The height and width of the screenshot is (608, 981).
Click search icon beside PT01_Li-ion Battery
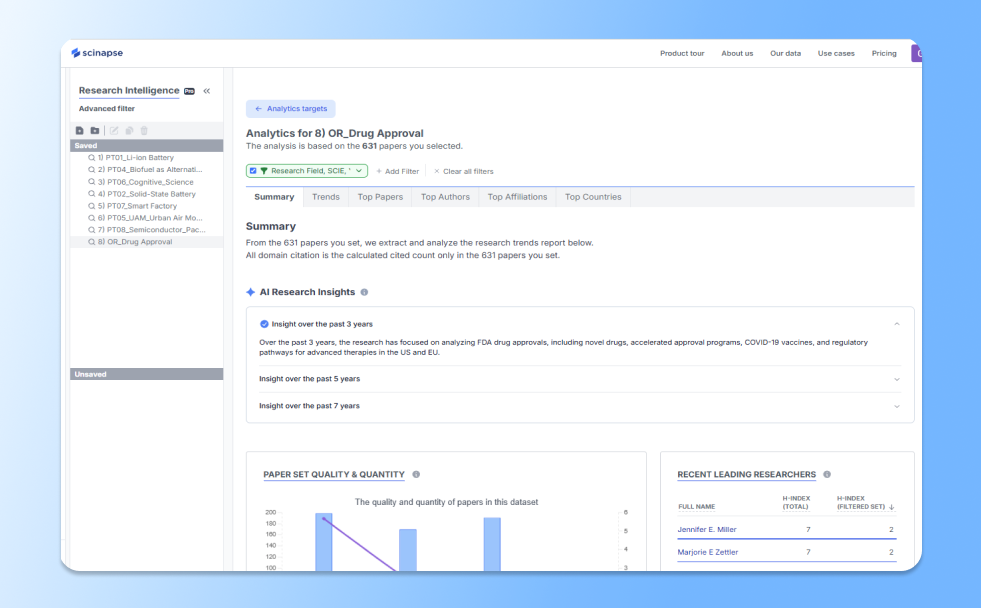point(91,158)
